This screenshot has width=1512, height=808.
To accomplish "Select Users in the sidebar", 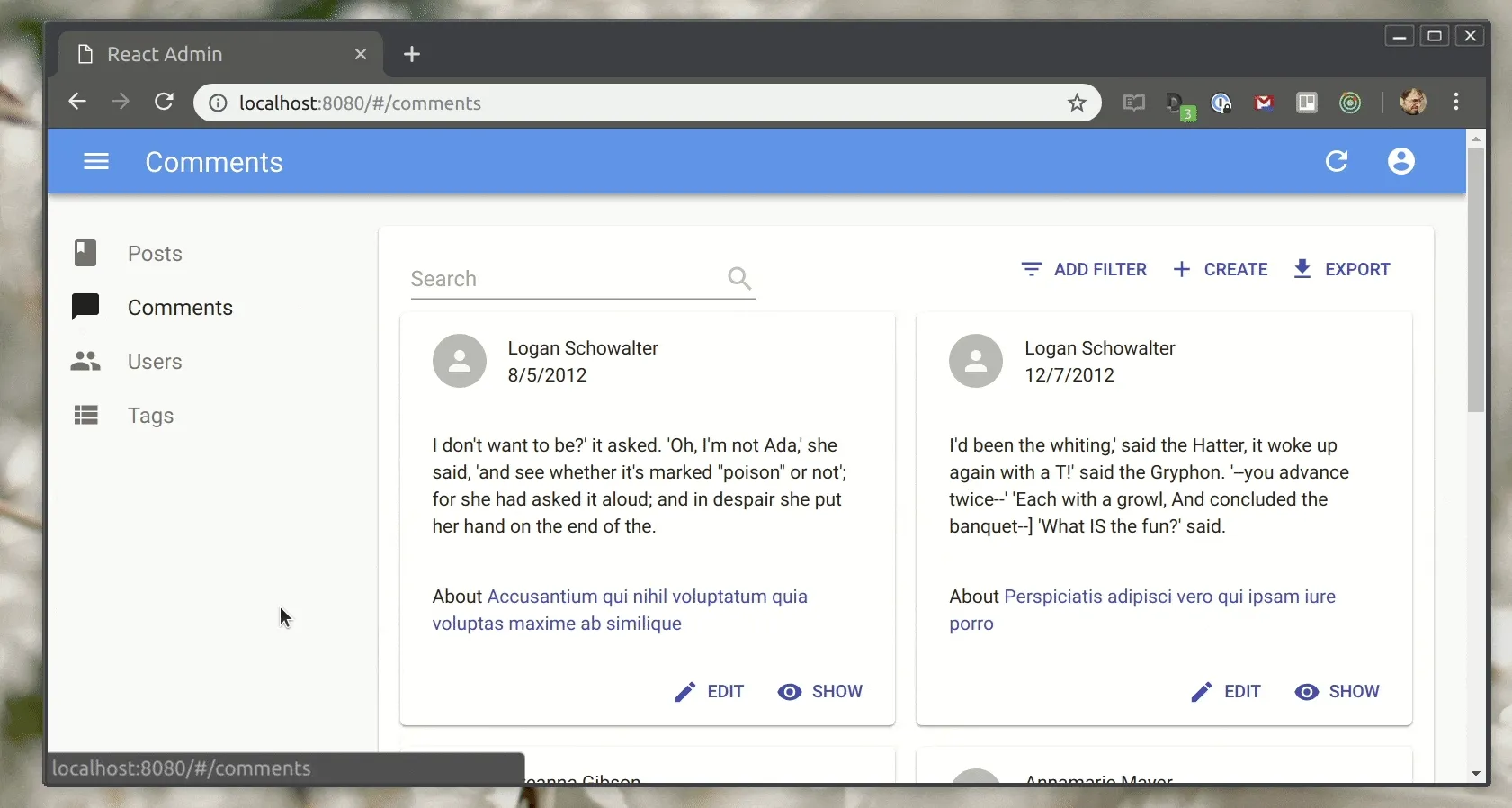I will tap(155, 362).
